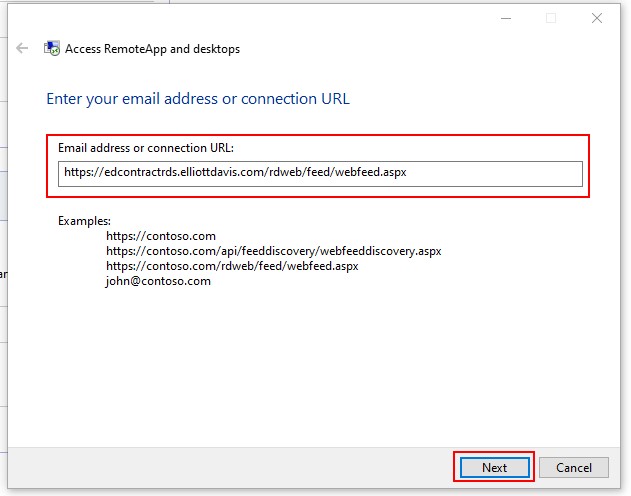Cancel the connection setup wizard
Screen dimensions: 631x496
574,467
